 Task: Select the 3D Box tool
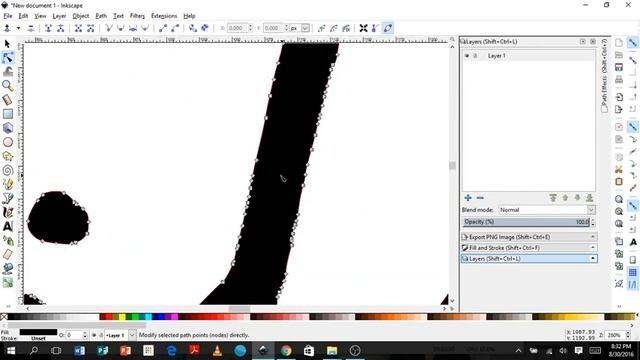[7, 128]
